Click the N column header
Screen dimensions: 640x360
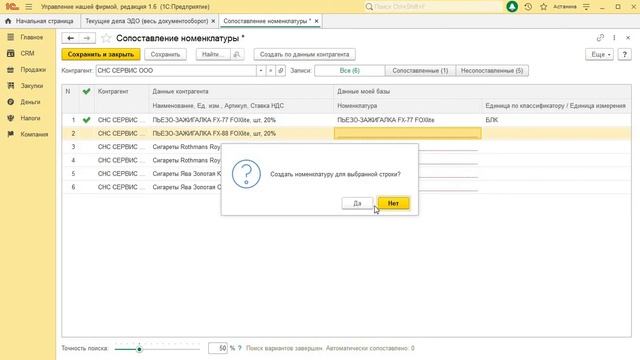click(x=68, y=91)
